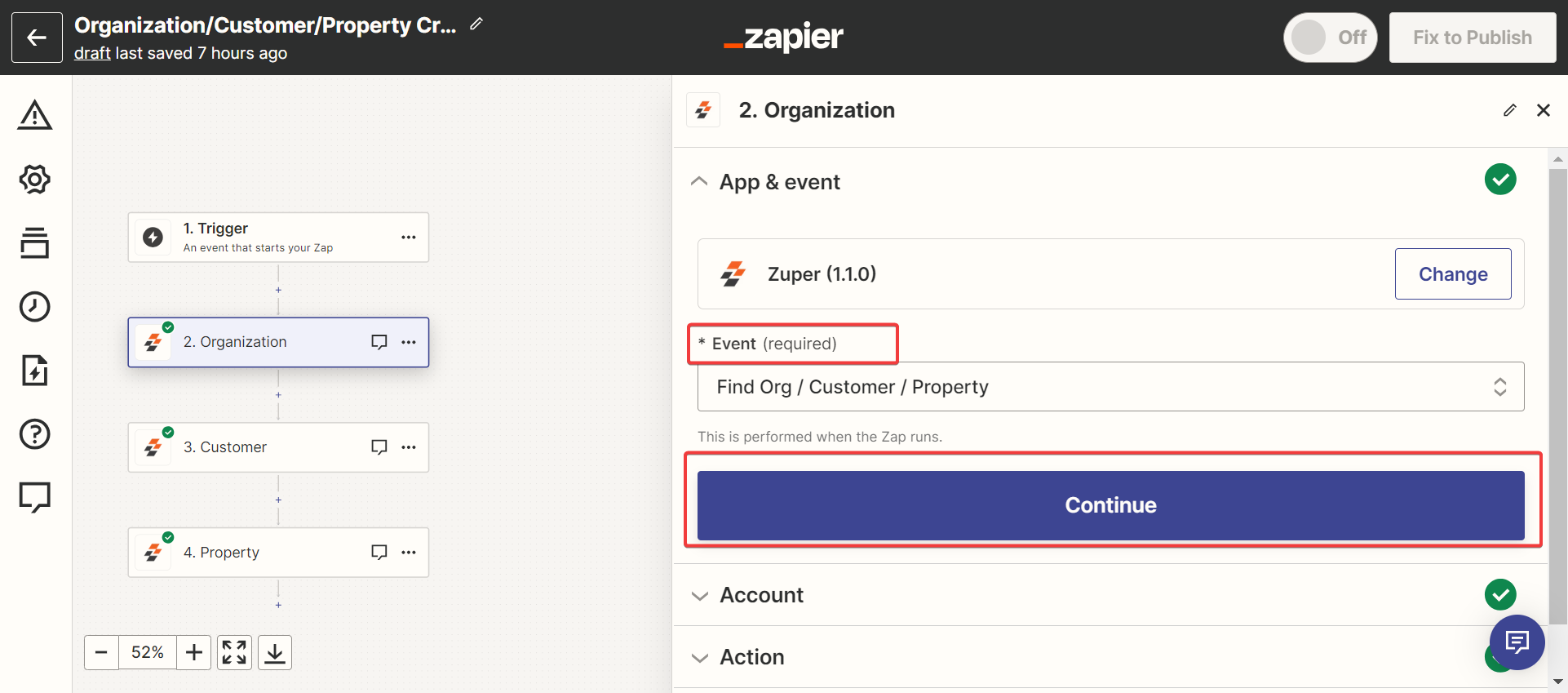Open the versions stack icon in sidebar

(x=35, y=242)
